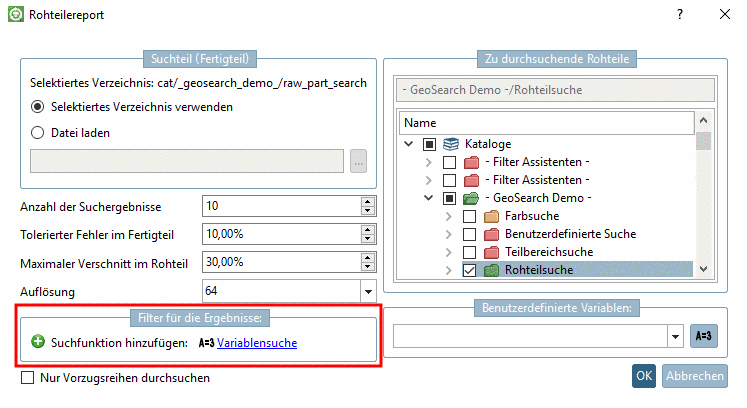Click the Kataloge books icon
The height and width of the screenshot is (408, 747).
(x=451, y=144)
